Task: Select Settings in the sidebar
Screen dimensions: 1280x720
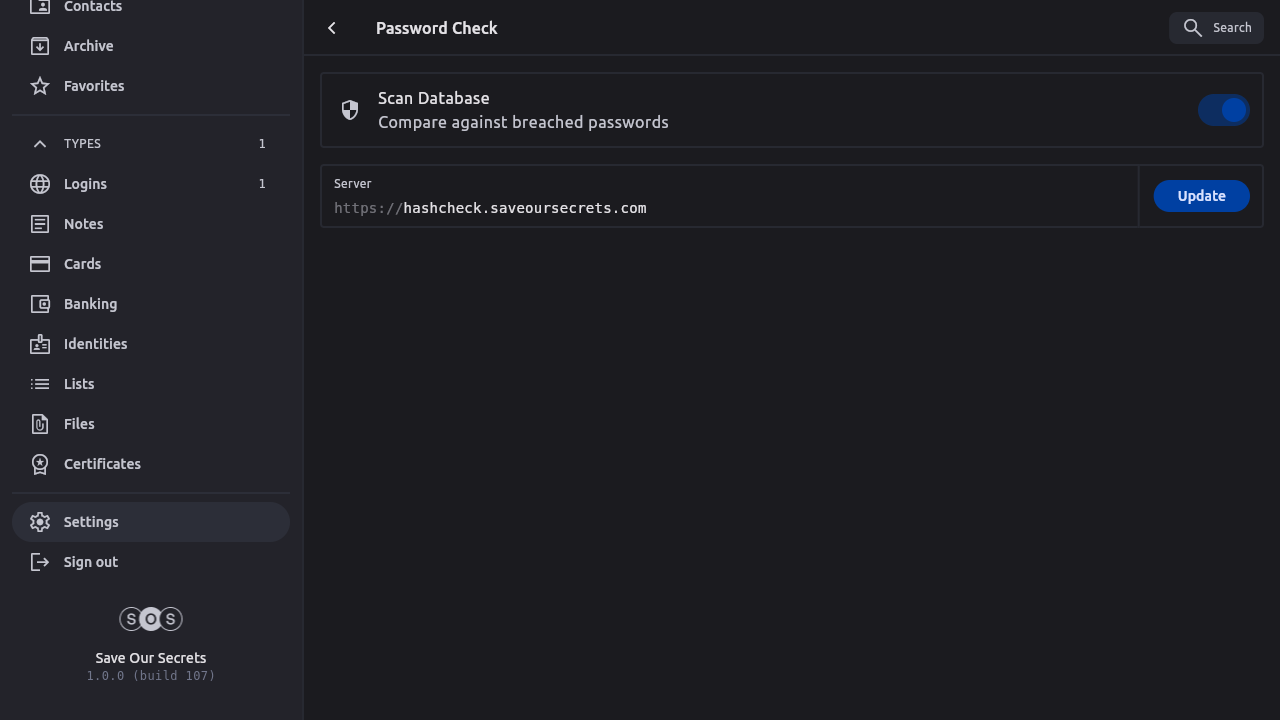Action: pyautogui.click(x=91, y=522)
